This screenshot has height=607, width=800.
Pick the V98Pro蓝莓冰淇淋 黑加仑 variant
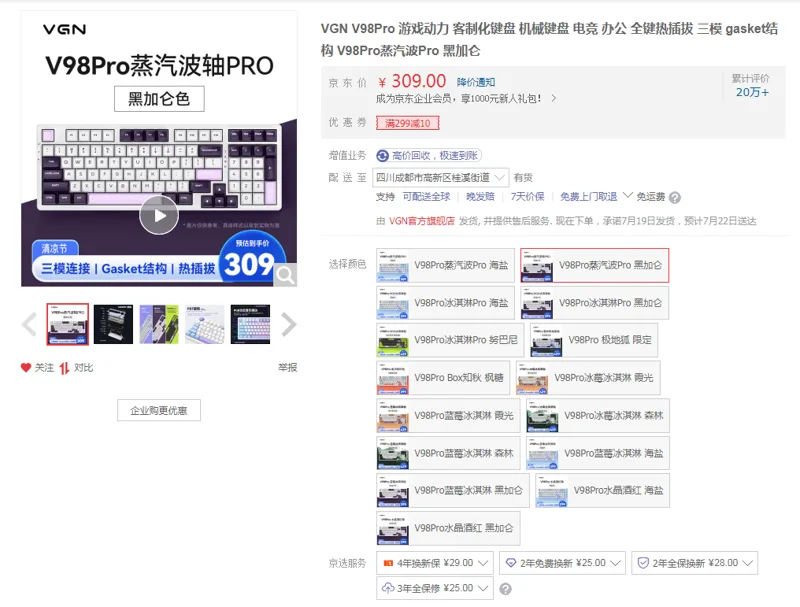pos(453,491)
